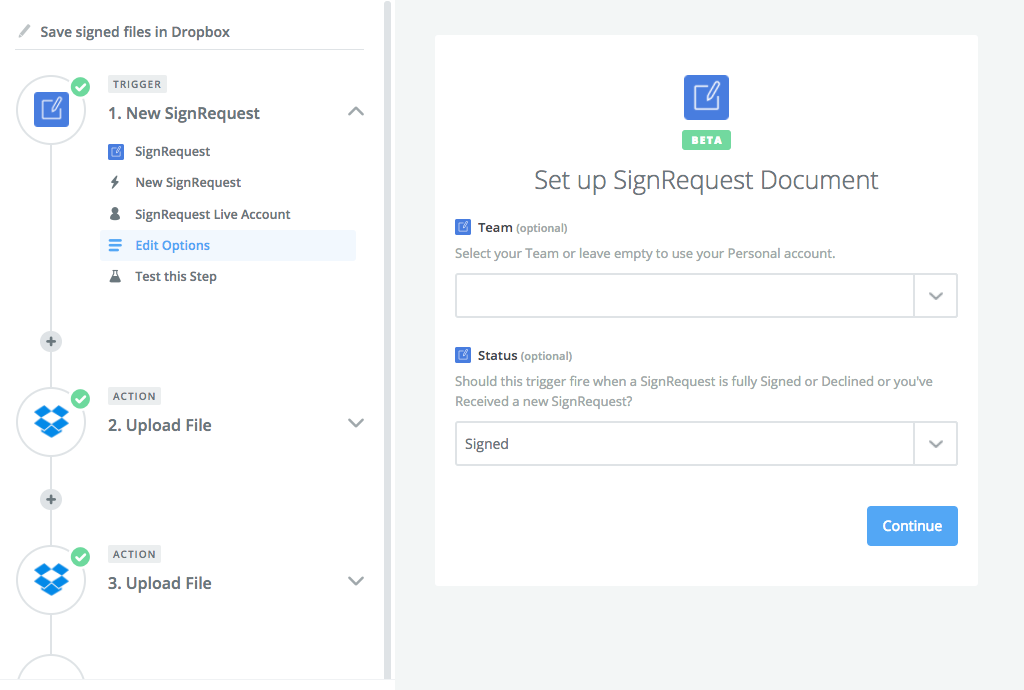Click the lightning bolt trigger icon
Image resolution: width=1024 pixels, height=690 pixels.
(x=115, y=182)
